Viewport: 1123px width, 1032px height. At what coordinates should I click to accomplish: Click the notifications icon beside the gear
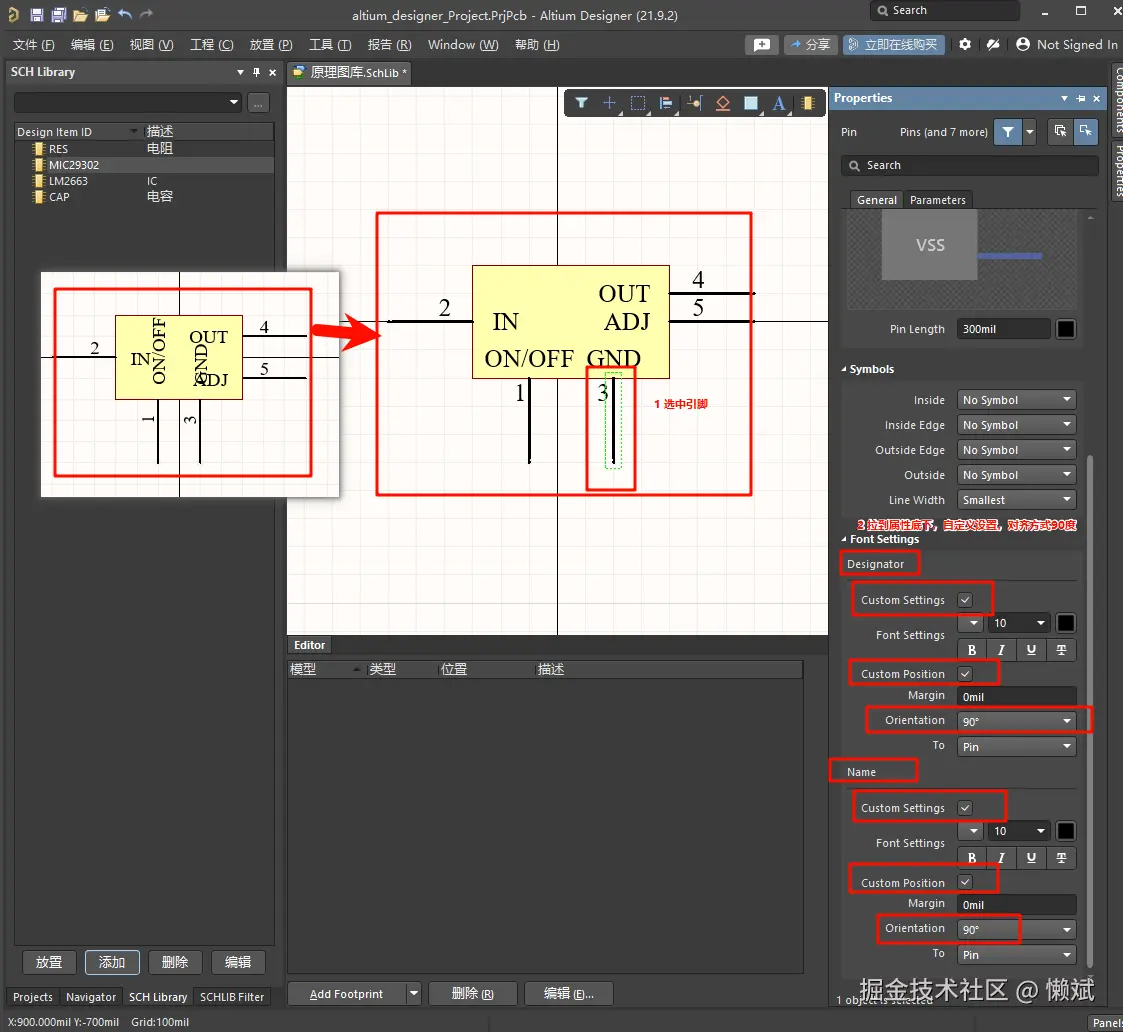993,44
